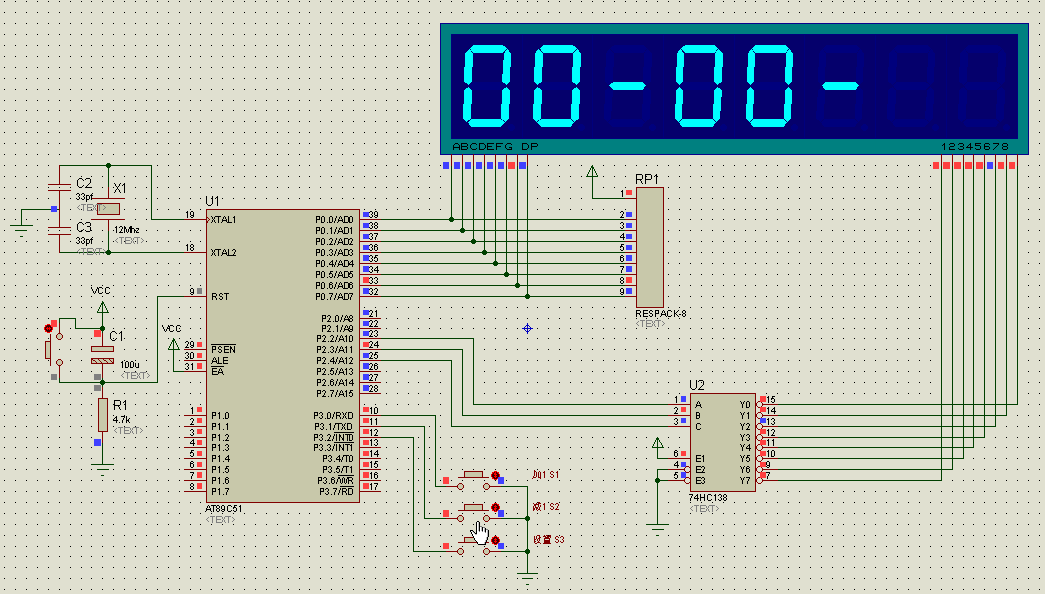The height and width of the screenshot is (594, 1045).
Task: Select resistor R1 symbol
Action: (x=103, y=415)
